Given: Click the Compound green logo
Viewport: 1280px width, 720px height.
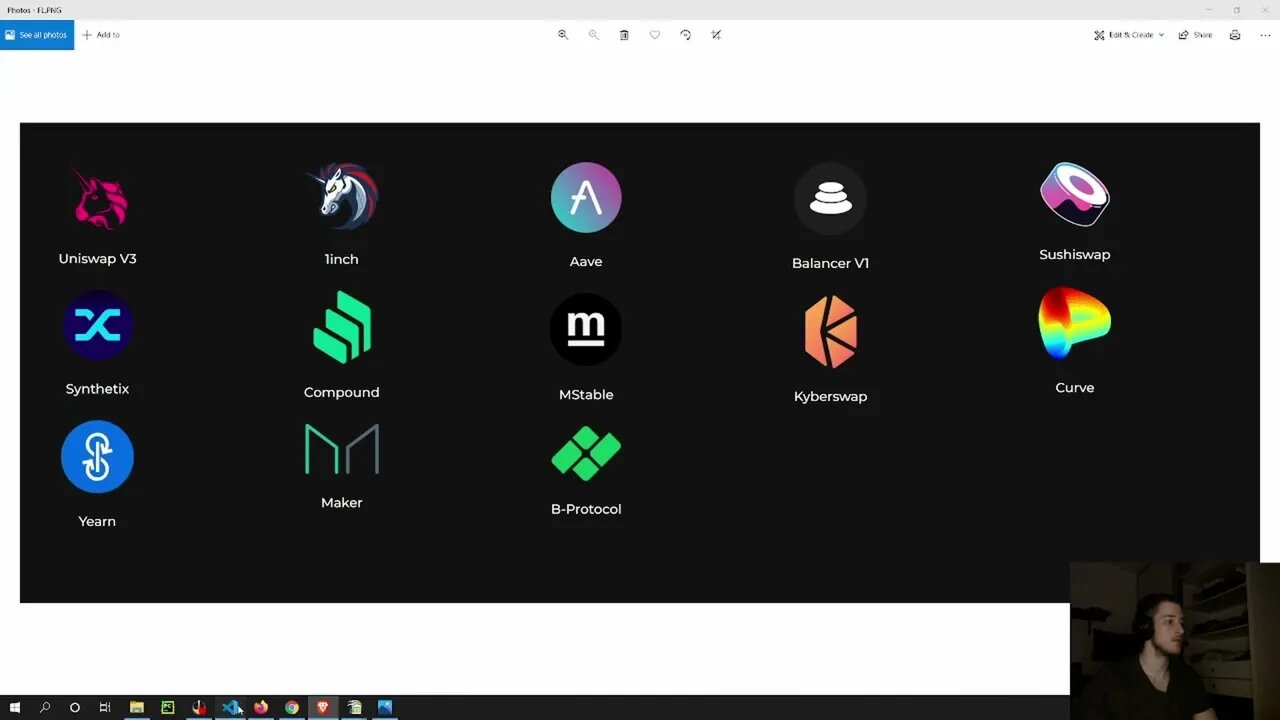Looking at the screenshot, I should (342, 327).
